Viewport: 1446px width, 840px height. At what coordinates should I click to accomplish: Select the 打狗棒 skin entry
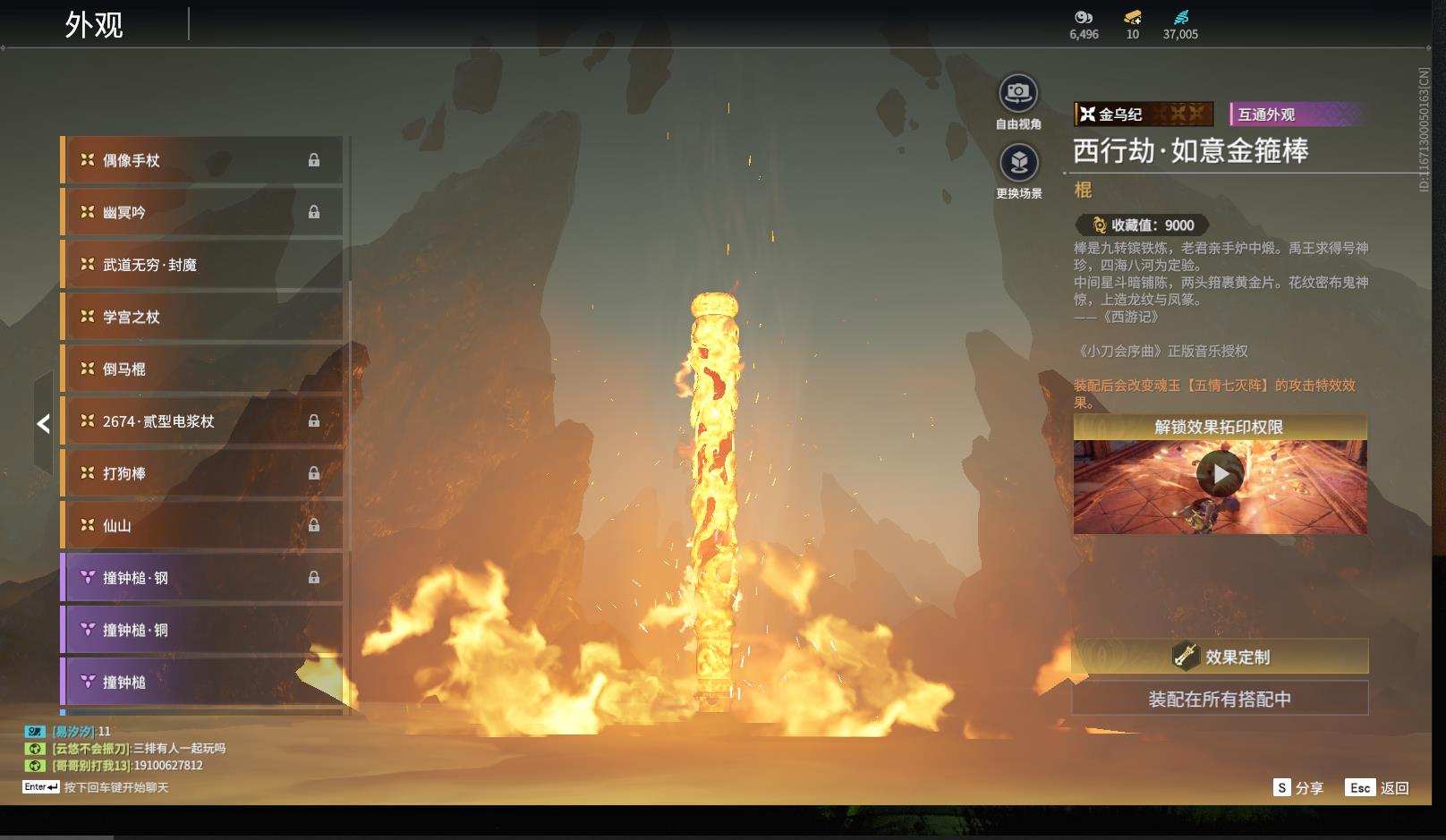pos(201,473)
